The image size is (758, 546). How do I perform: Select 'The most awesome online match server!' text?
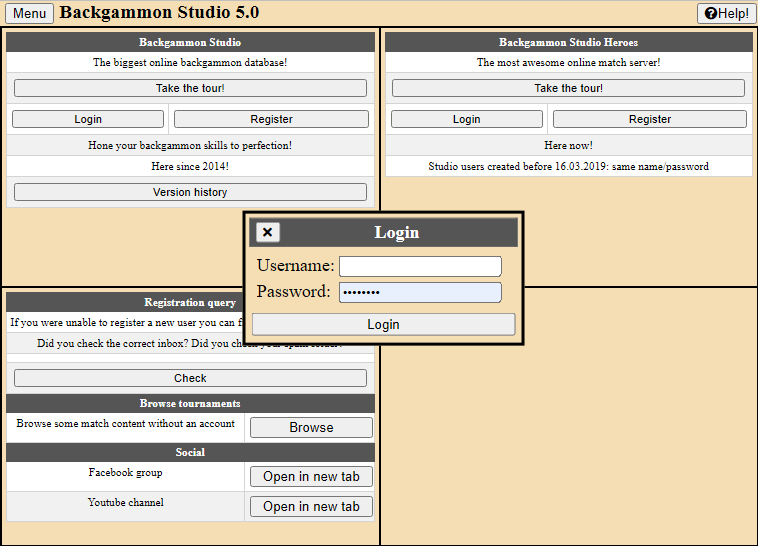pos(568,62)
